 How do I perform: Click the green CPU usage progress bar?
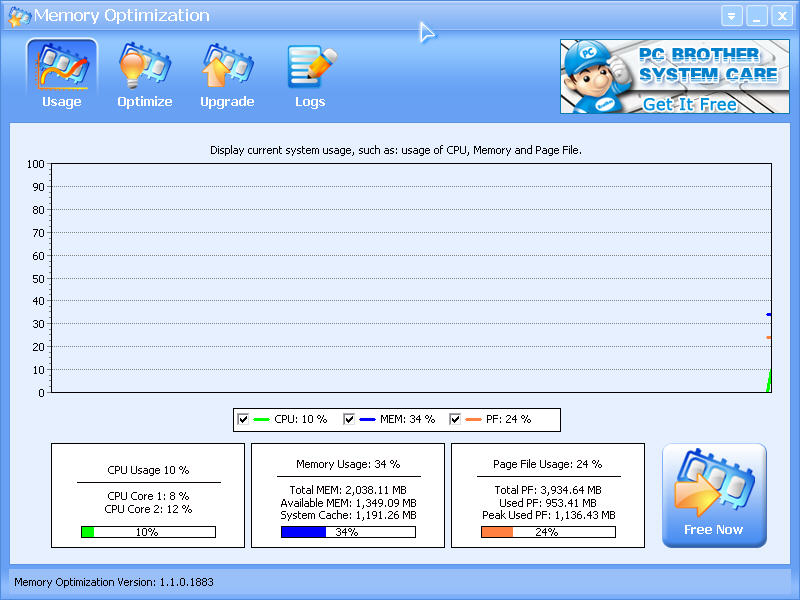point(148,532)
